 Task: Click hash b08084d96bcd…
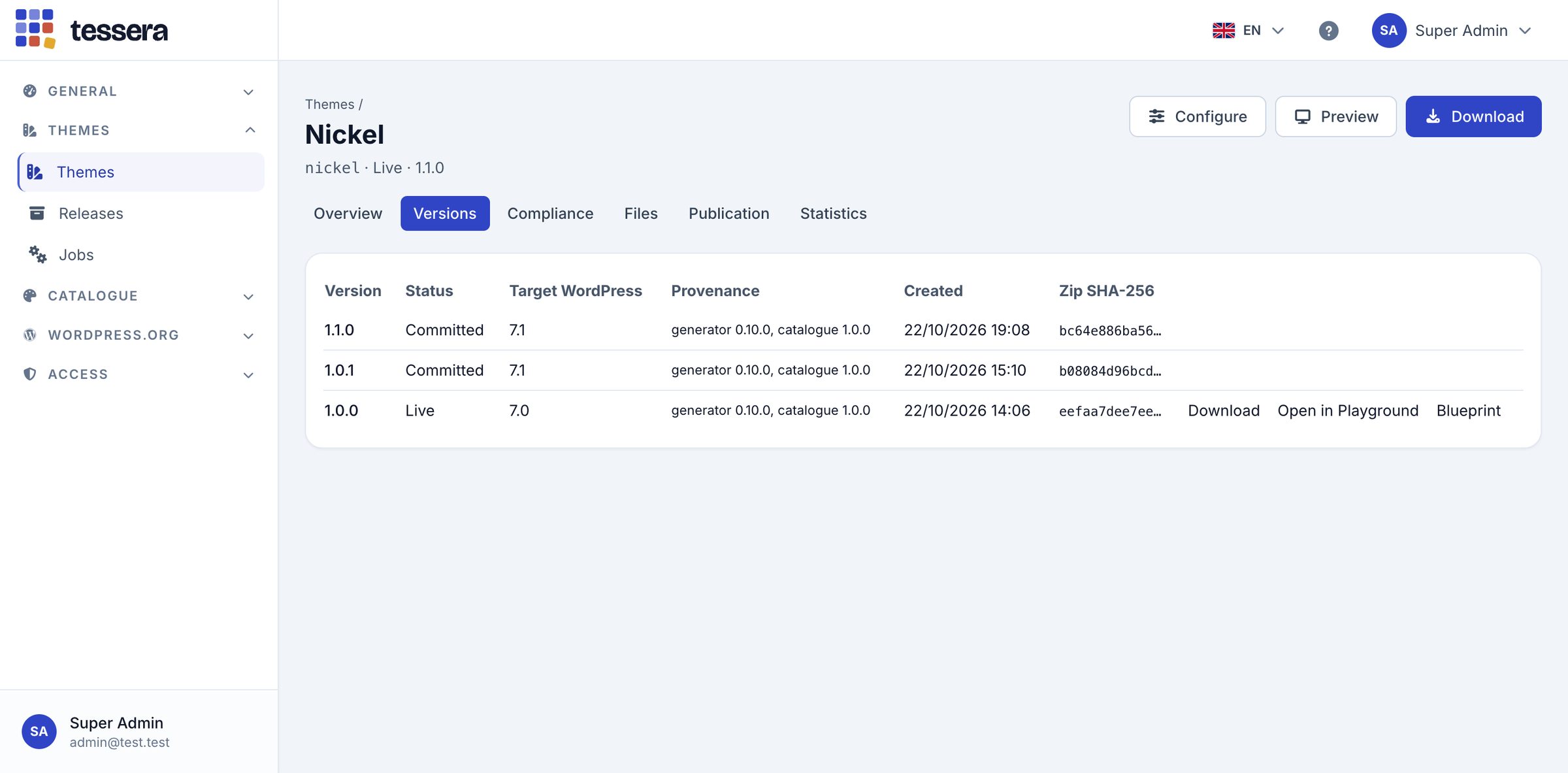[1110, 371]
